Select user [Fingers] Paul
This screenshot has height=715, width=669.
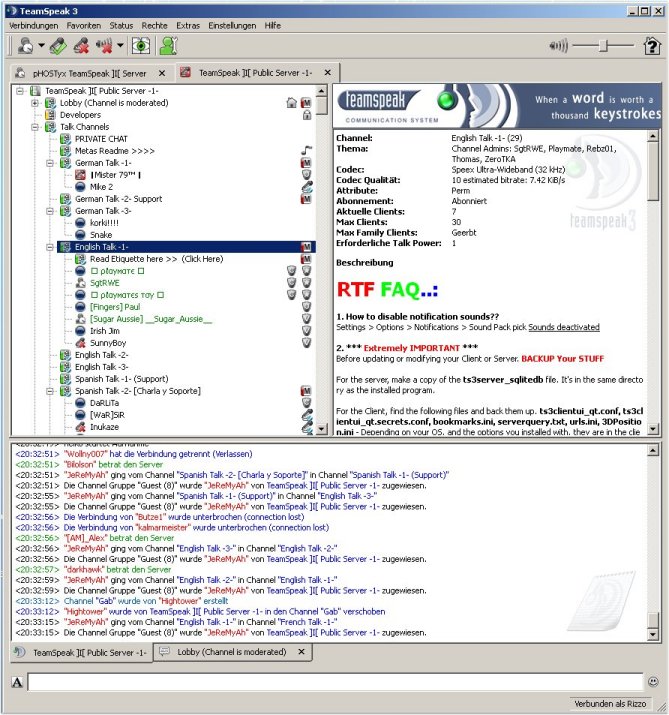click(x=115, y=307)
